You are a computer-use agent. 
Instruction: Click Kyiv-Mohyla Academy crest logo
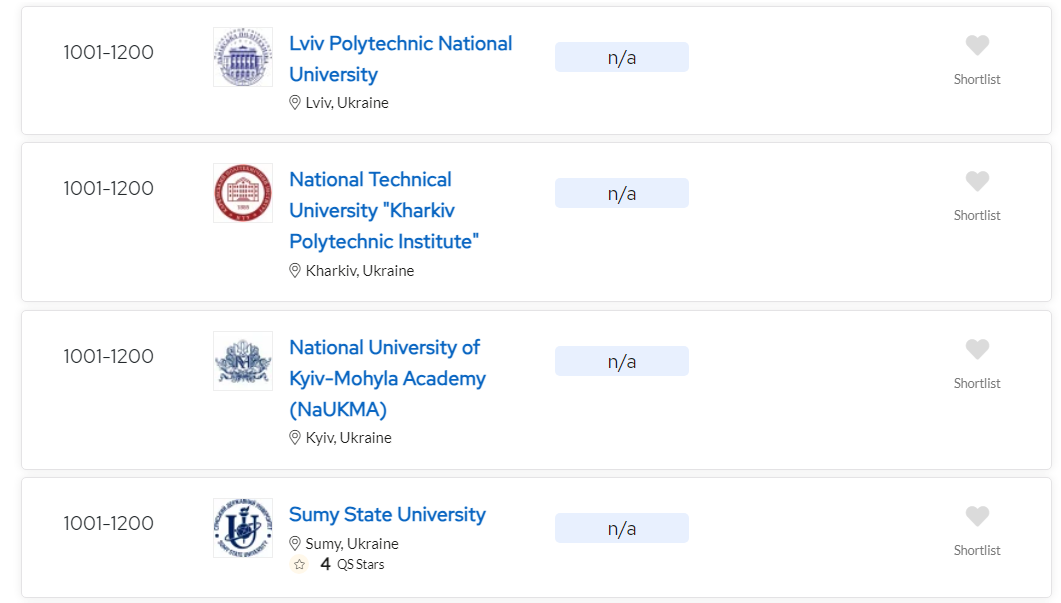coord(242,361)
